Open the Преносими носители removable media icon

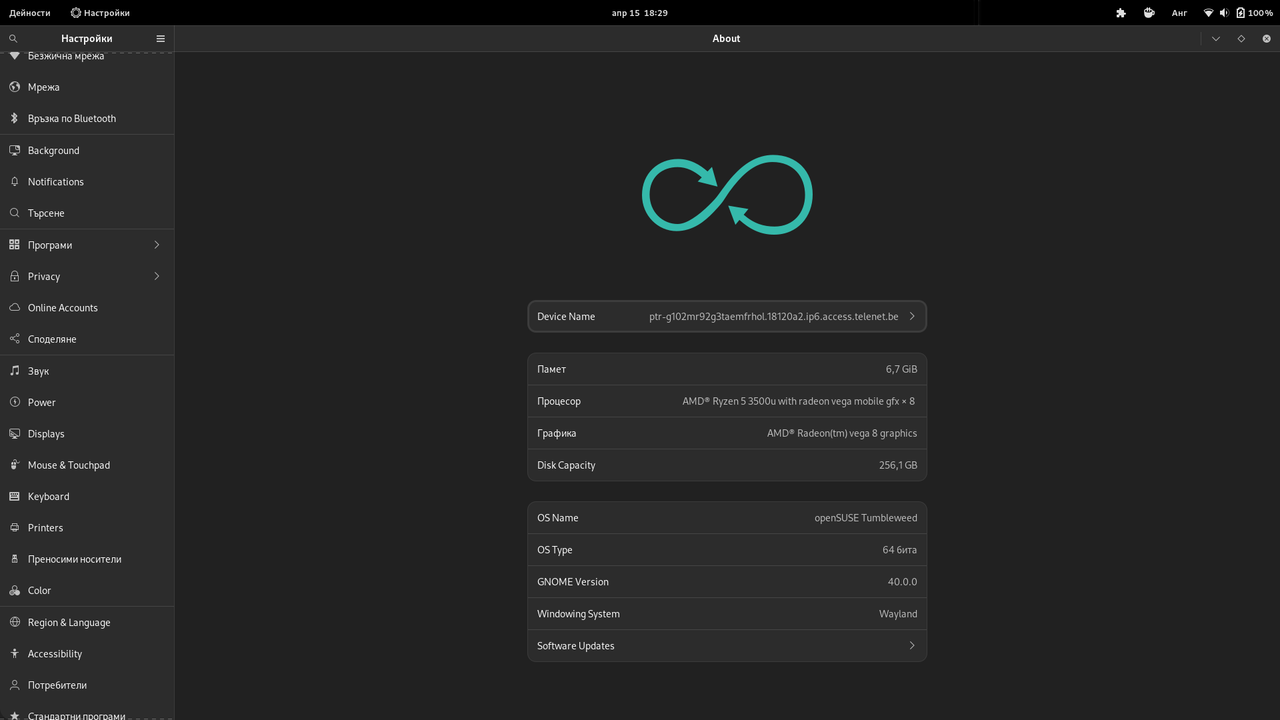[x=14, y=559]
